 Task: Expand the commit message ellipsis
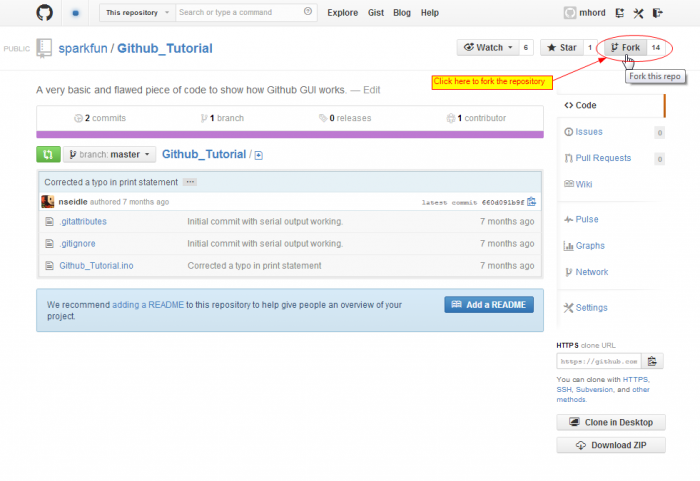tap(190, 182)
